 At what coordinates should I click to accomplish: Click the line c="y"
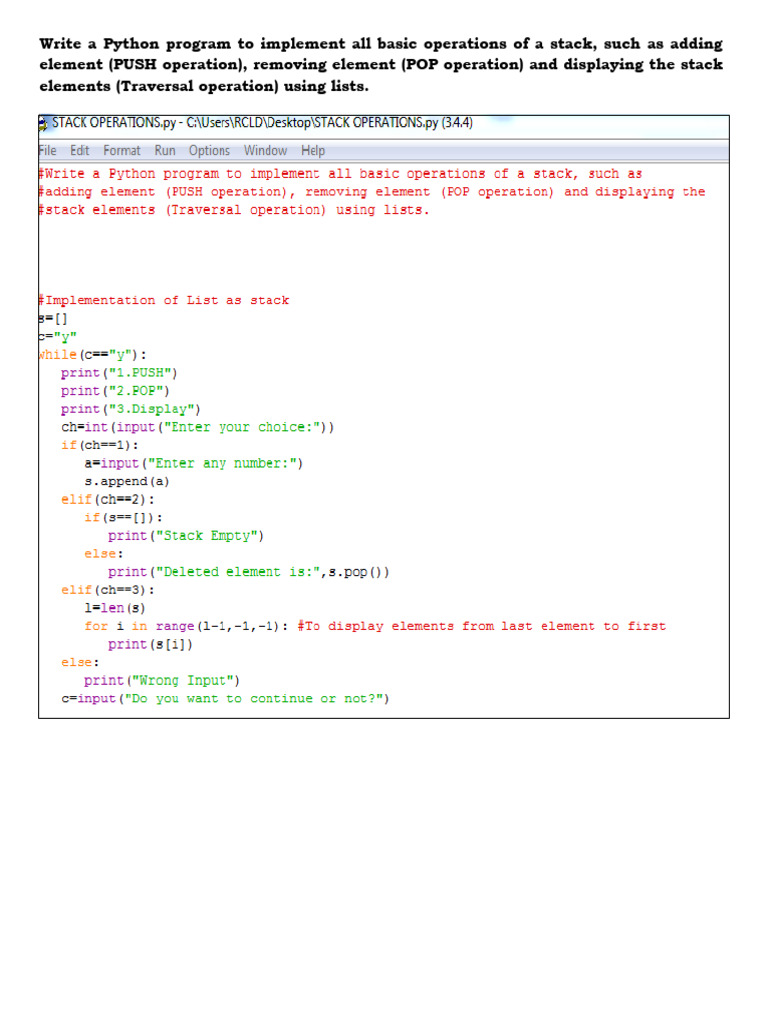[x=57, y=337]
